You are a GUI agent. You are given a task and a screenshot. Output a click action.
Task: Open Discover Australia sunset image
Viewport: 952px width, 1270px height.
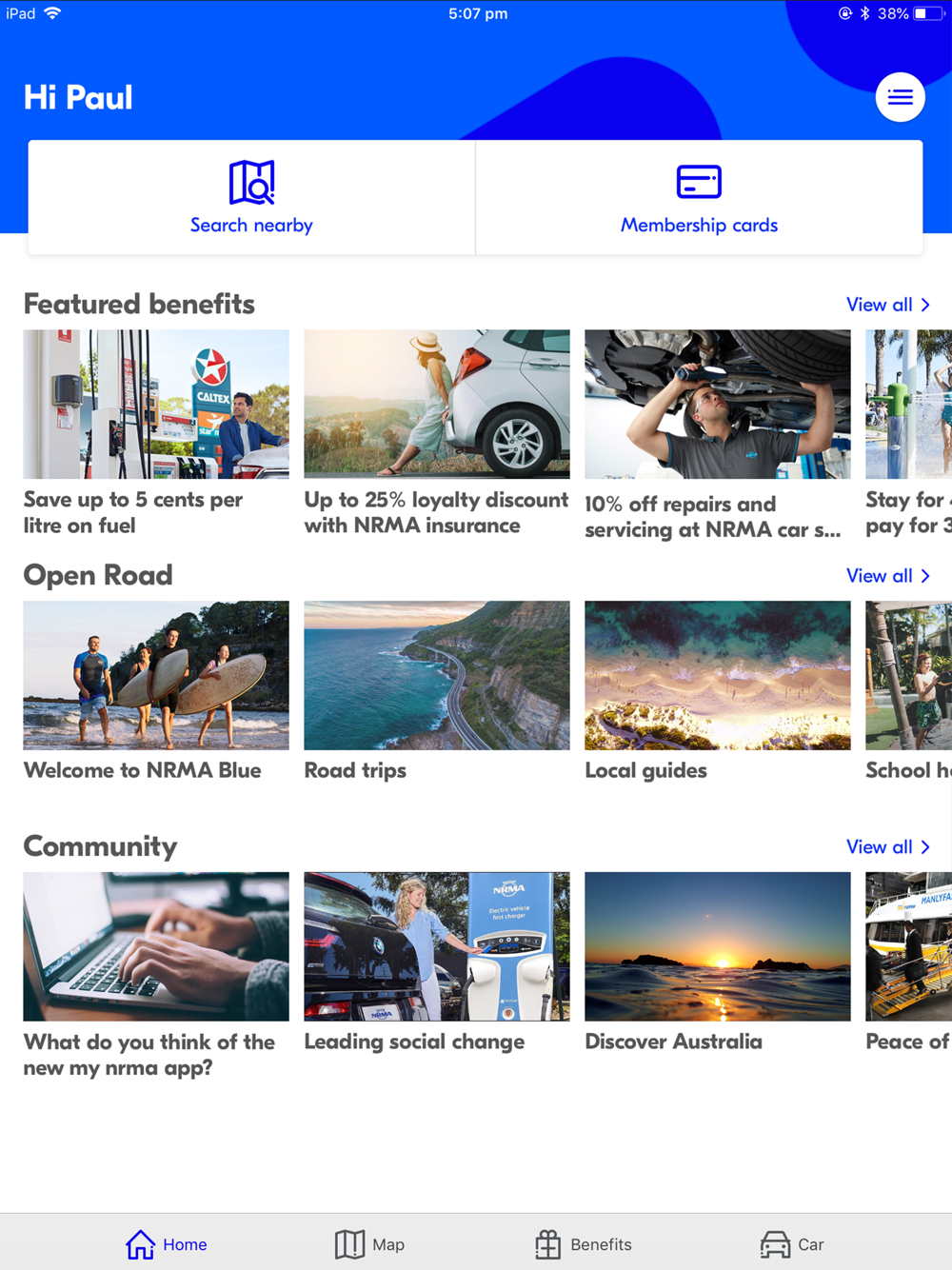718,946
